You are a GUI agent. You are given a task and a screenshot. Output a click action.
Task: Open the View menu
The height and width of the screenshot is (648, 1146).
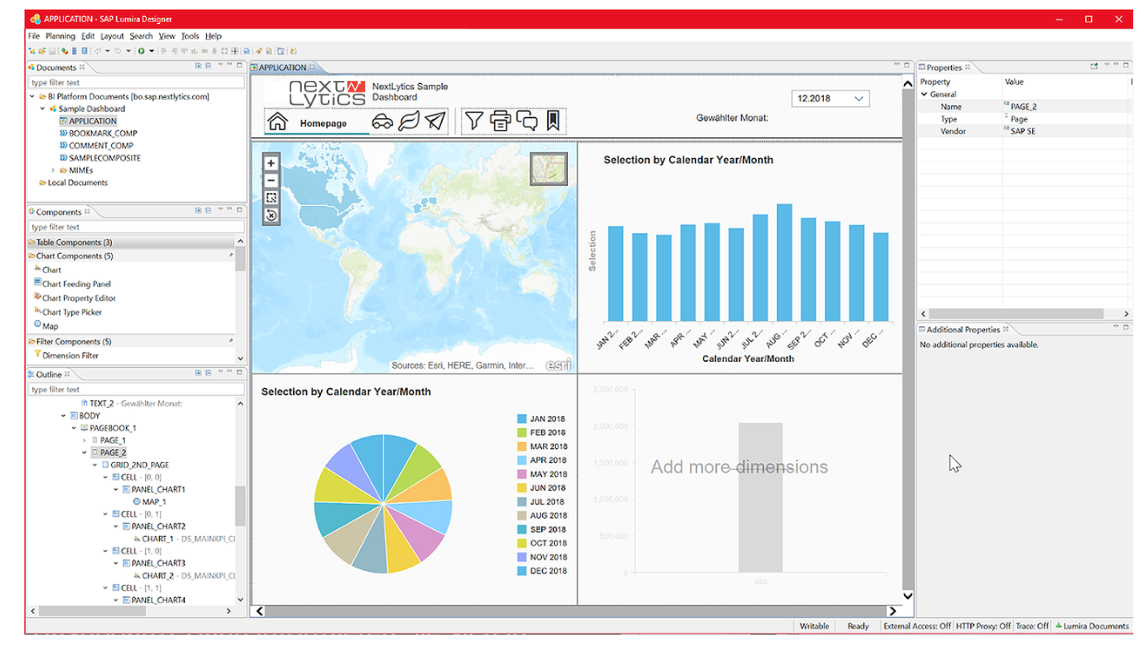pyautogui.click(x=167, y=36)
